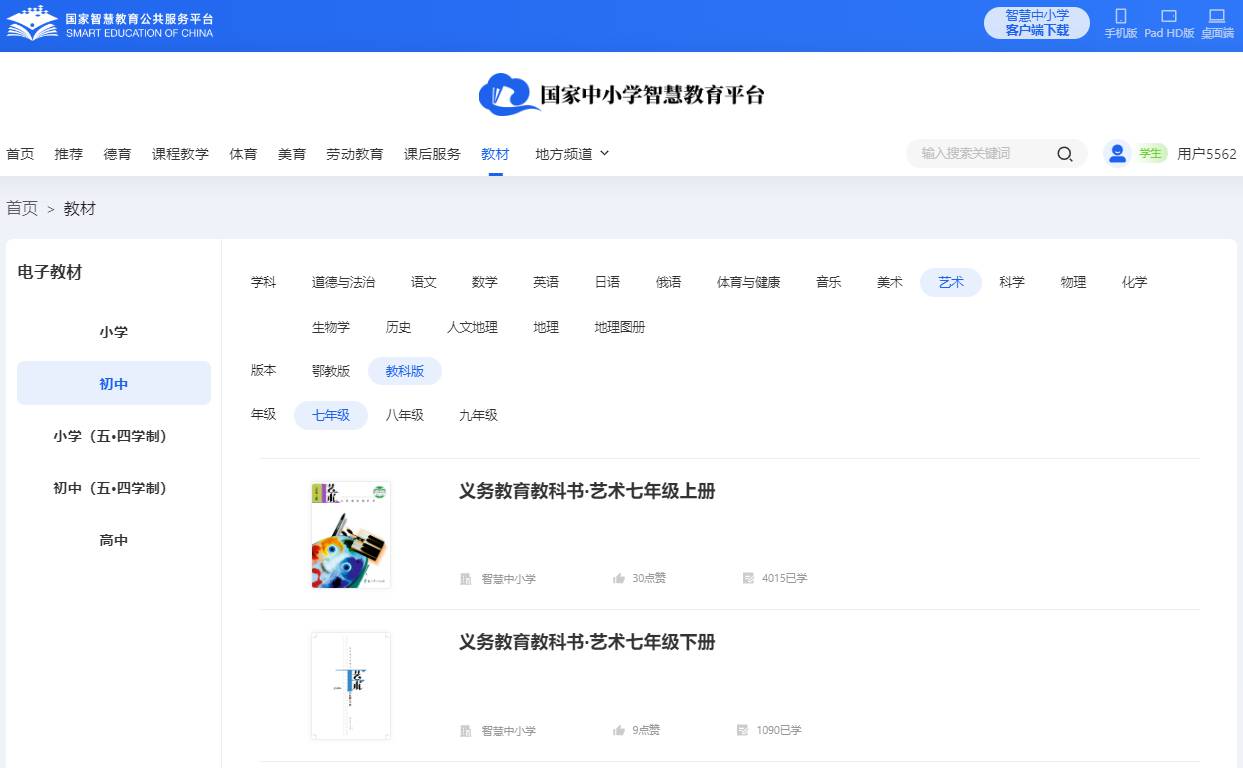This screenshot has width=1243, height=768.
Task: Click the search magnifier icon
Action: click(1065, 154)
